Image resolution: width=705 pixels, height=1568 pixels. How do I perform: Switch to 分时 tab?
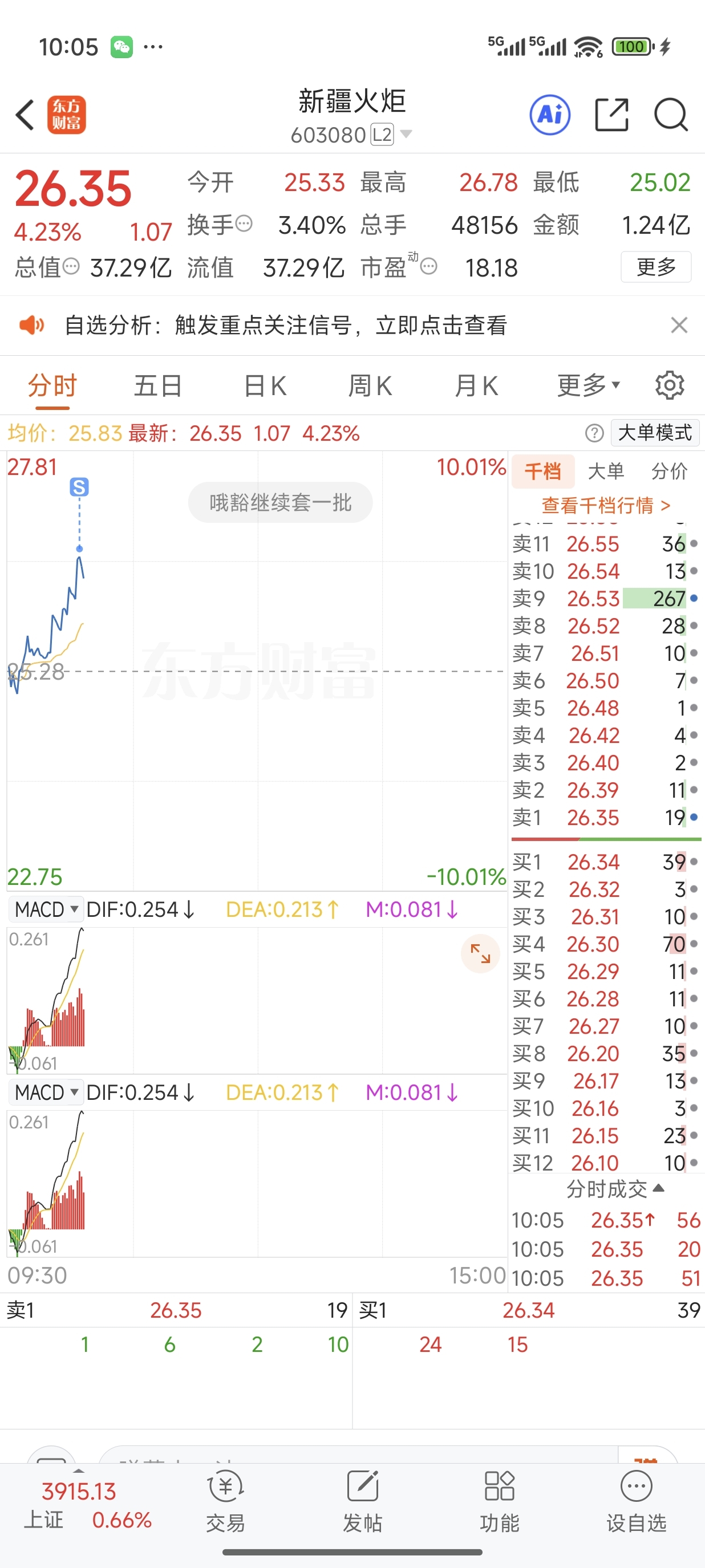pyautogui.click(x=52, y=385)
